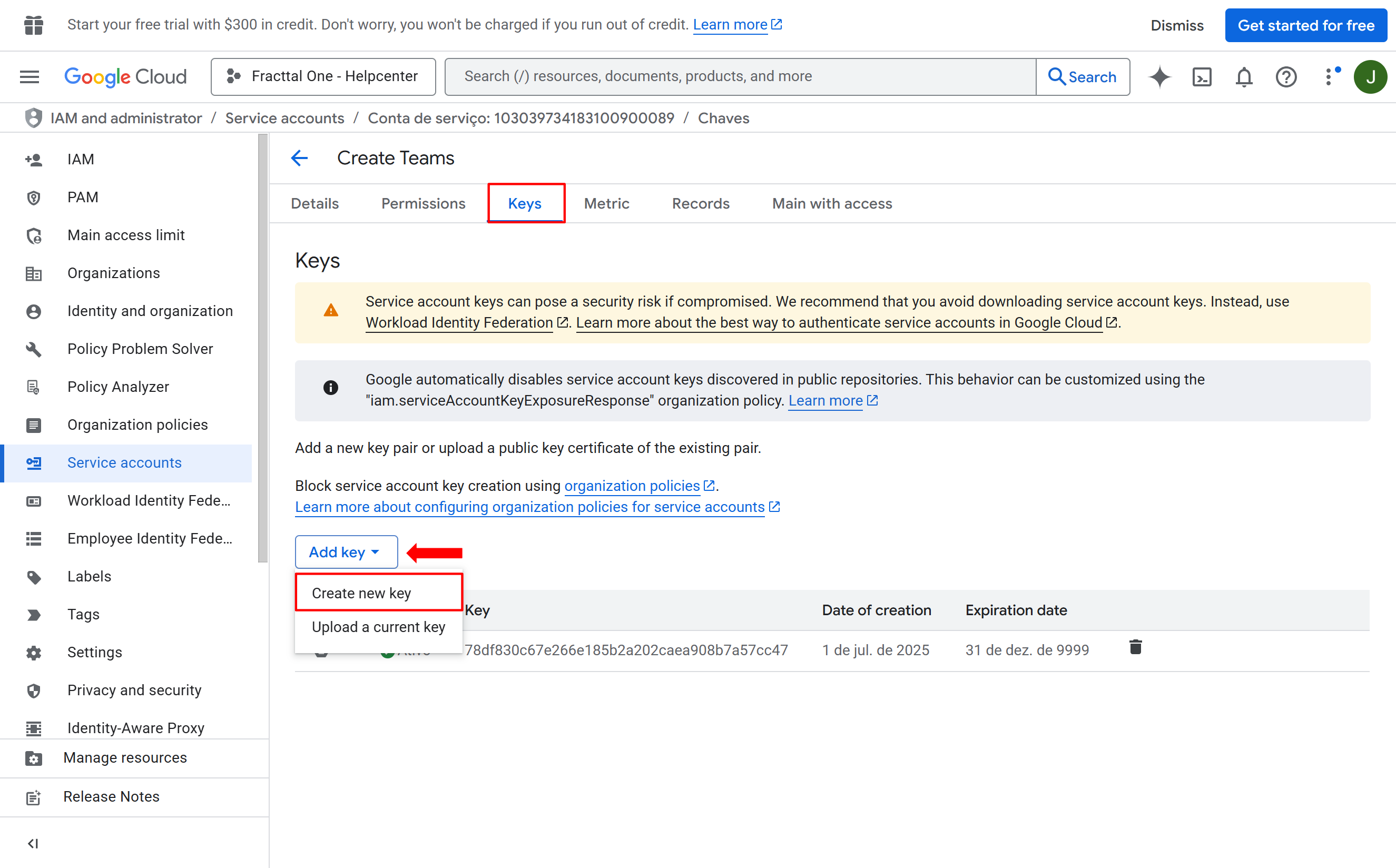Switch to the Permissions tab

pos(423,203)
